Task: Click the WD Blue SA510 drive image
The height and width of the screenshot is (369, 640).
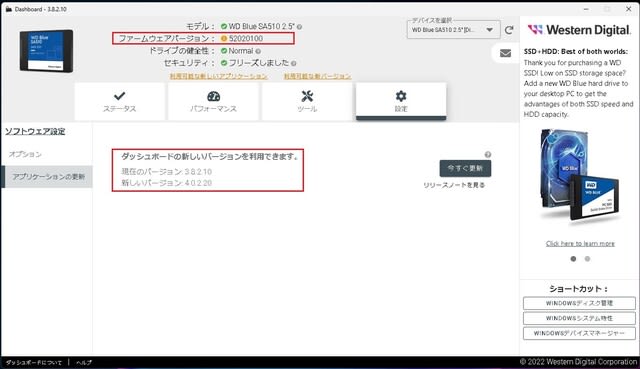Action: pyautogui.click(x=46, y=51)
